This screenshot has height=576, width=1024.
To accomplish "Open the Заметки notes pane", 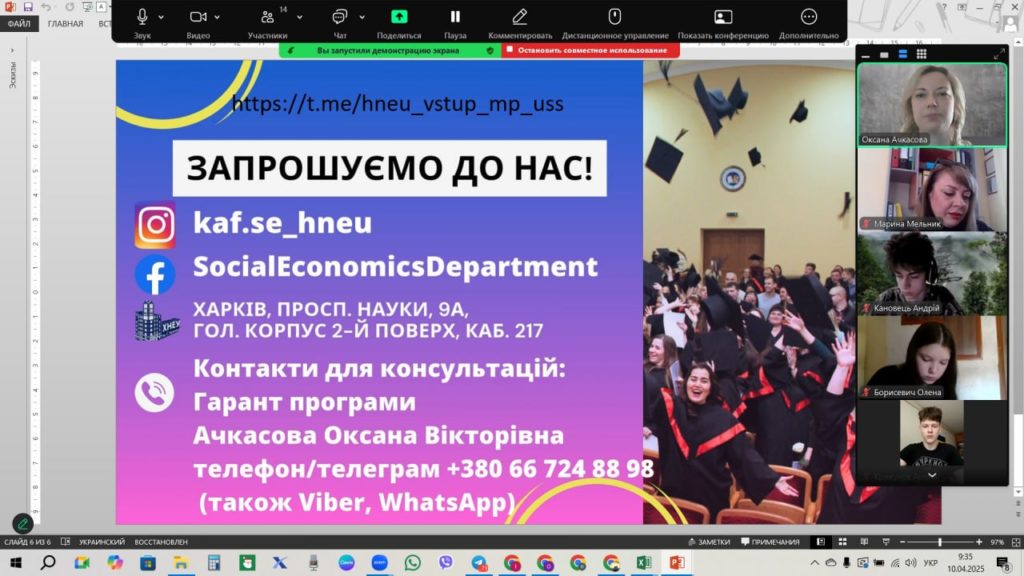I will pos(709,542).
